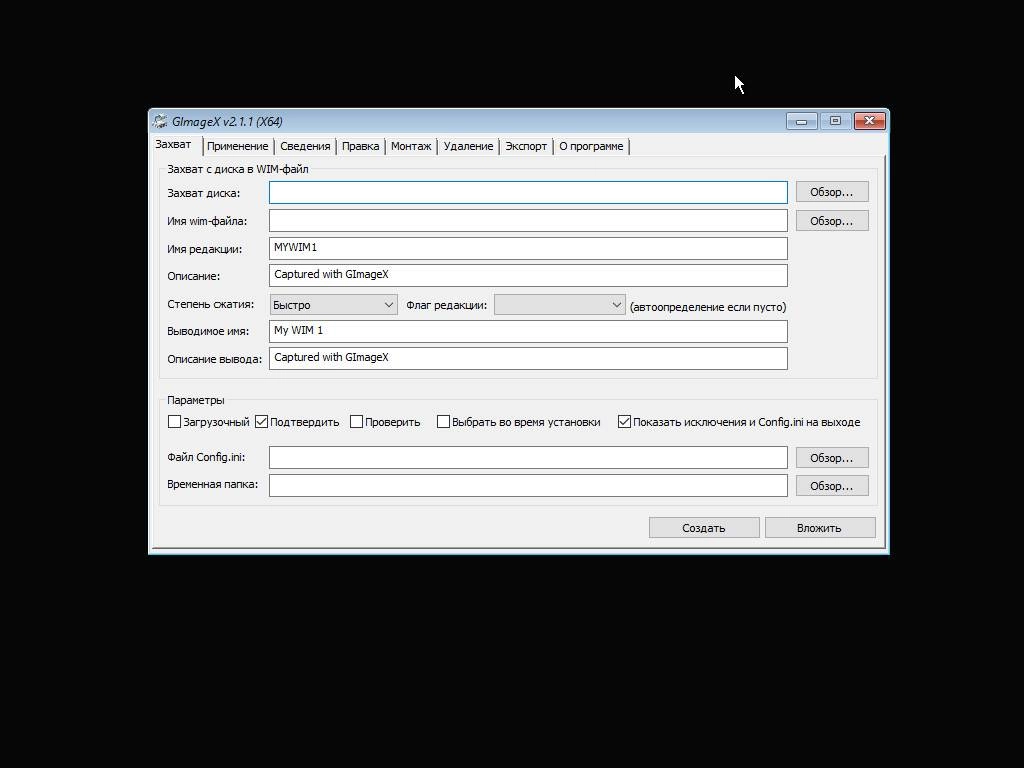Close the GImageX window
Viewport: 1024px width, 768px height.
[x=870, y=121]
